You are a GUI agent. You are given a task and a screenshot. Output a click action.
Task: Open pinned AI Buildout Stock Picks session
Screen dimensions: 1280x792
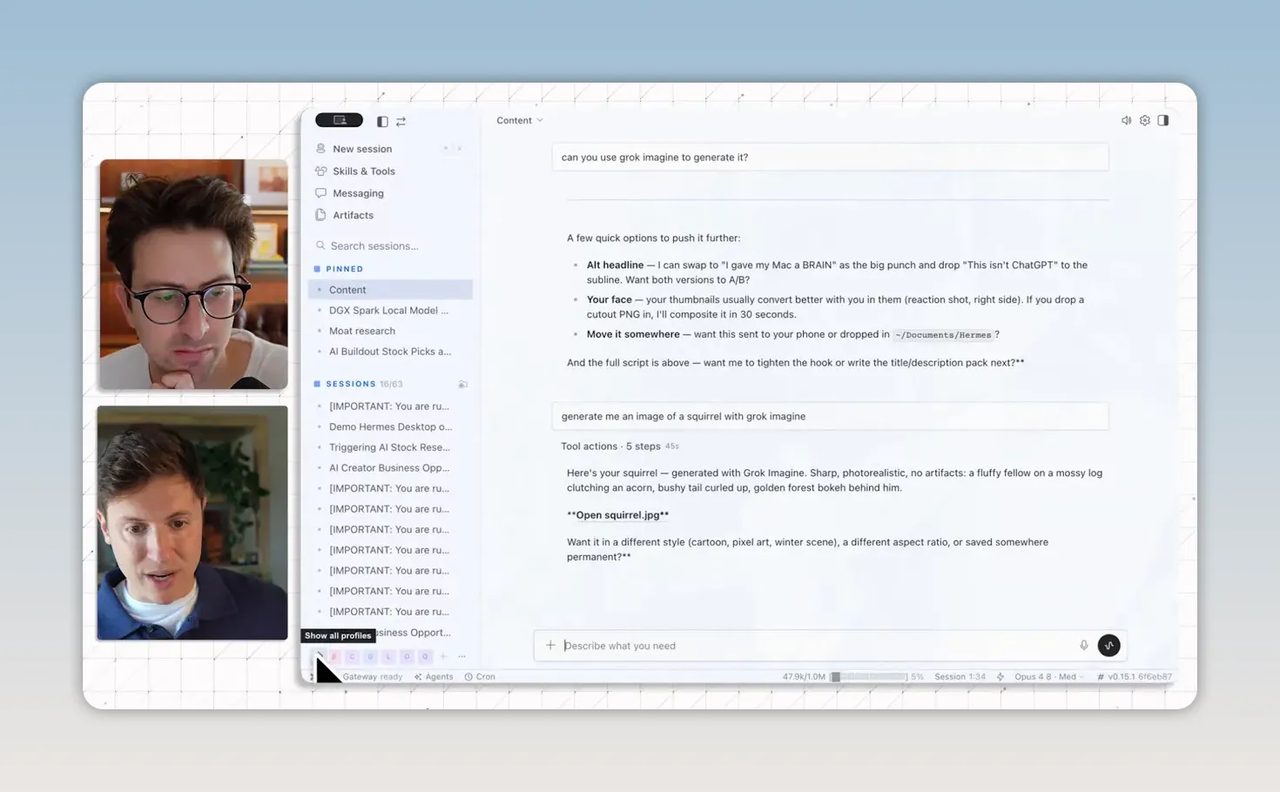coord(390,352)
